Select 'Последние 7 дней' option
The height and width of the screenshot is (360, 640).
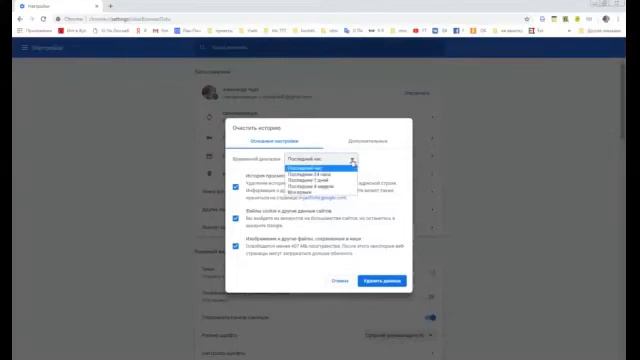[x=321, y=180]
